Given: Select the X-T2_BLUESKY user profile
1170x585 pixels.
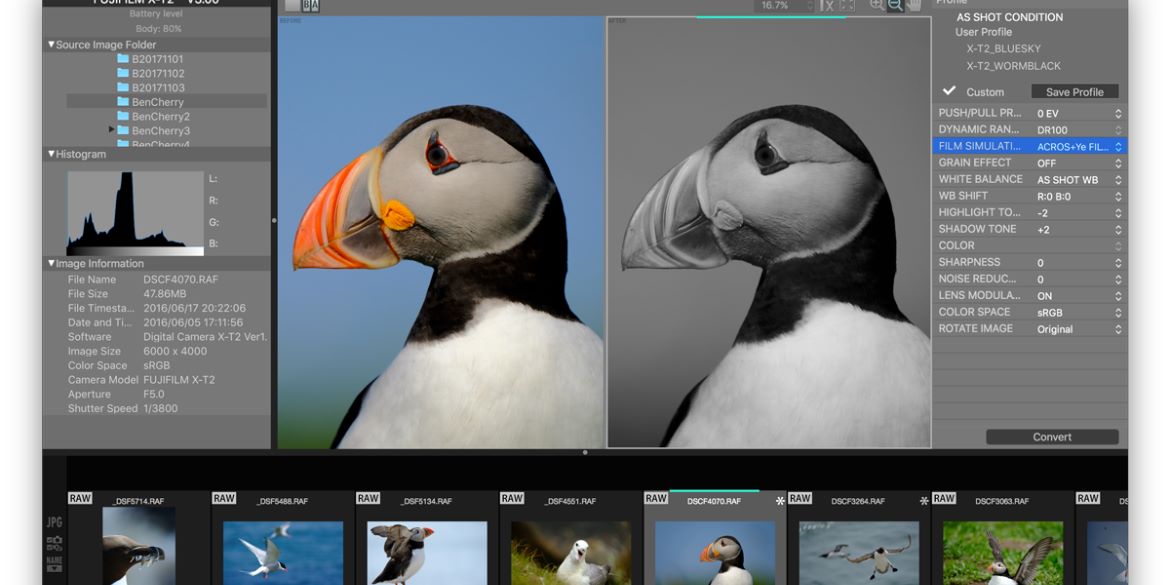Looking at the screenshot, I should [1003, 49].
